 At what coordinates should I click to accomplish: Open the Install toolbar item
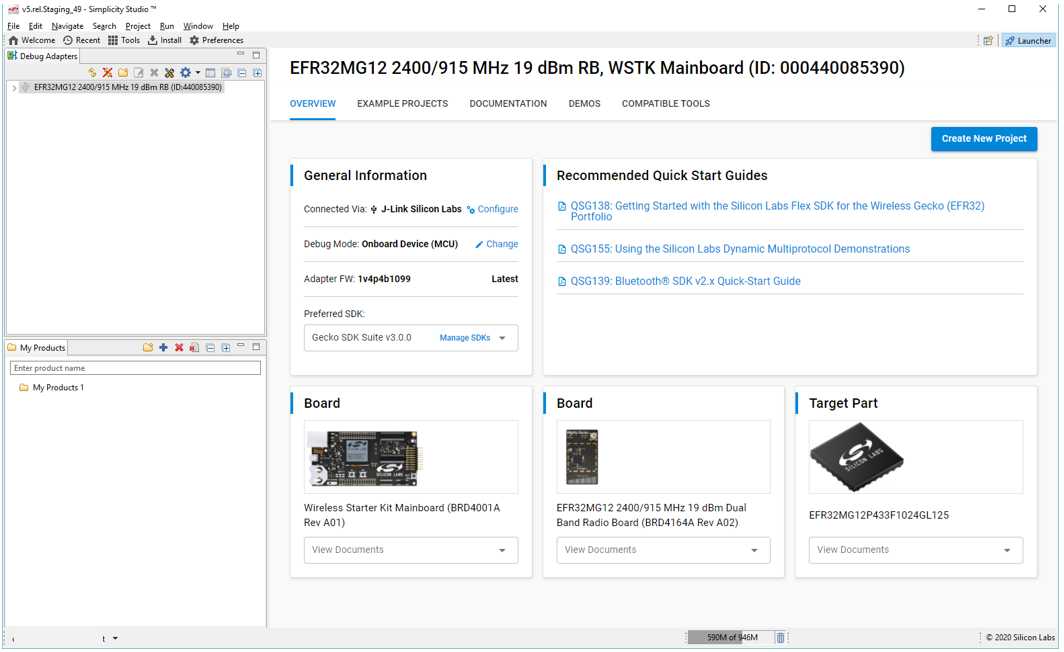pos(164,41)
